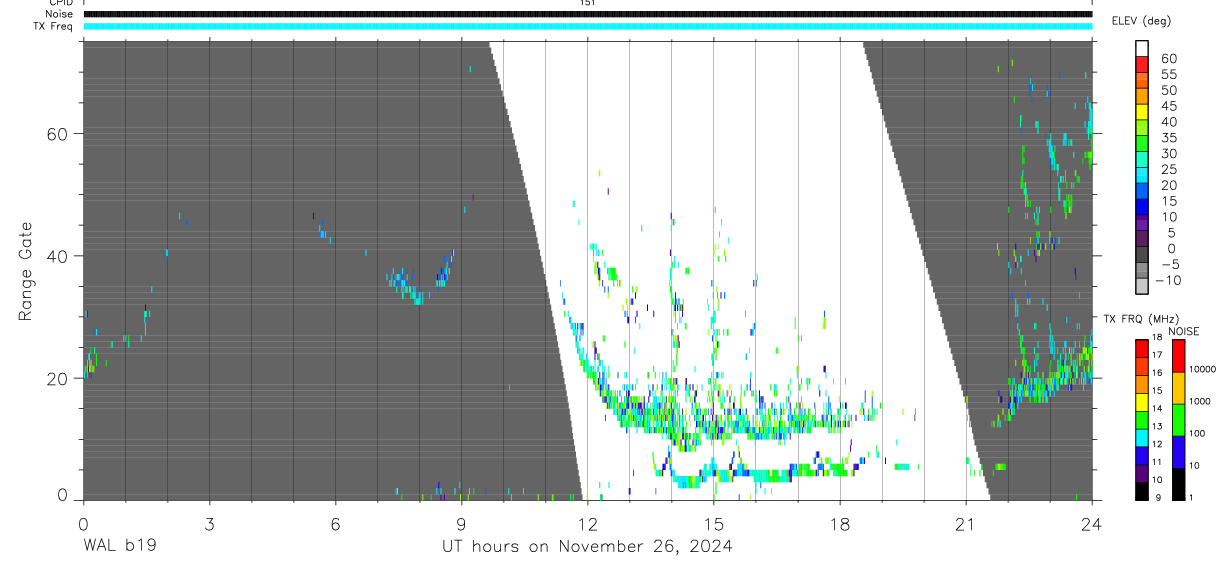Click the '3' tick on the UT hours axis

[x=209, y=523]
